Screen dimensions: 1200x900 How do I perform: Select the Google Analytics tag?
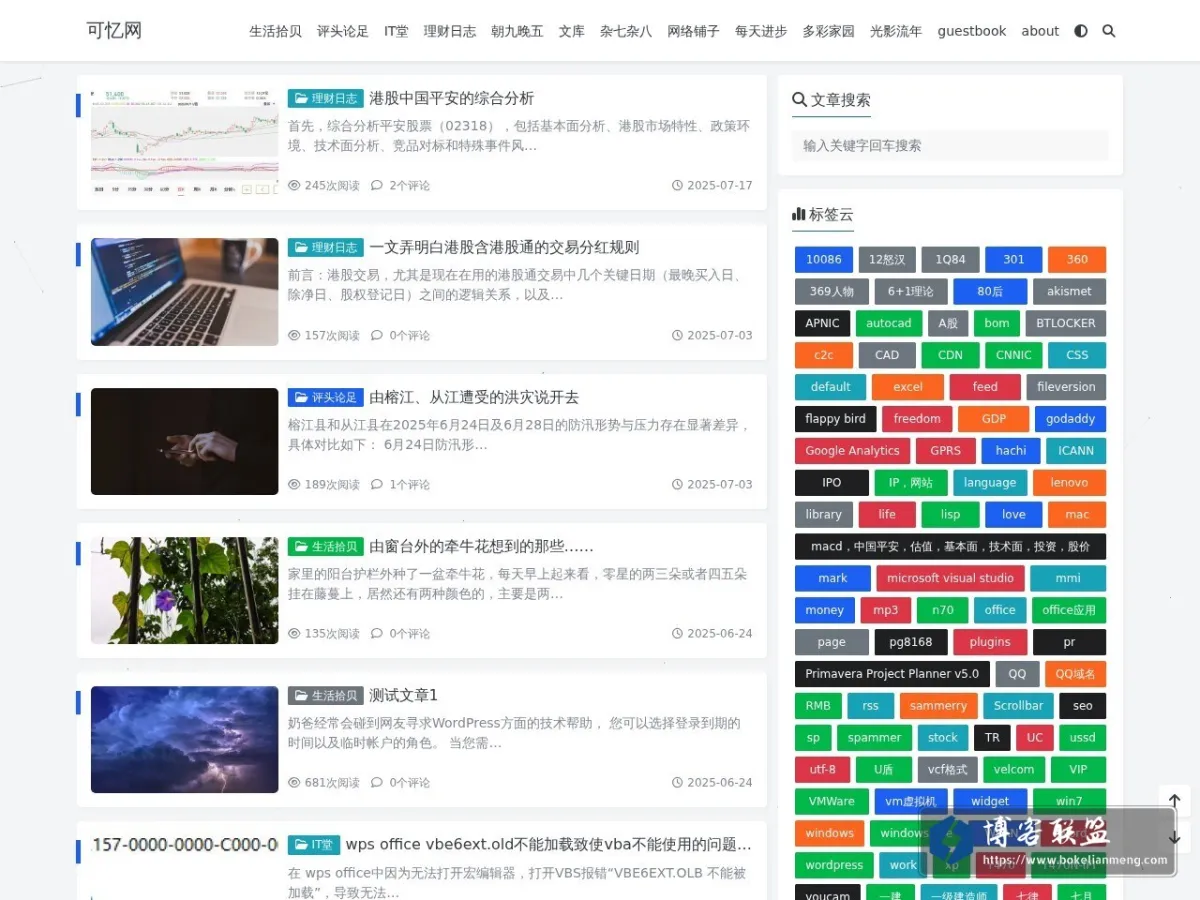(853, 451)
